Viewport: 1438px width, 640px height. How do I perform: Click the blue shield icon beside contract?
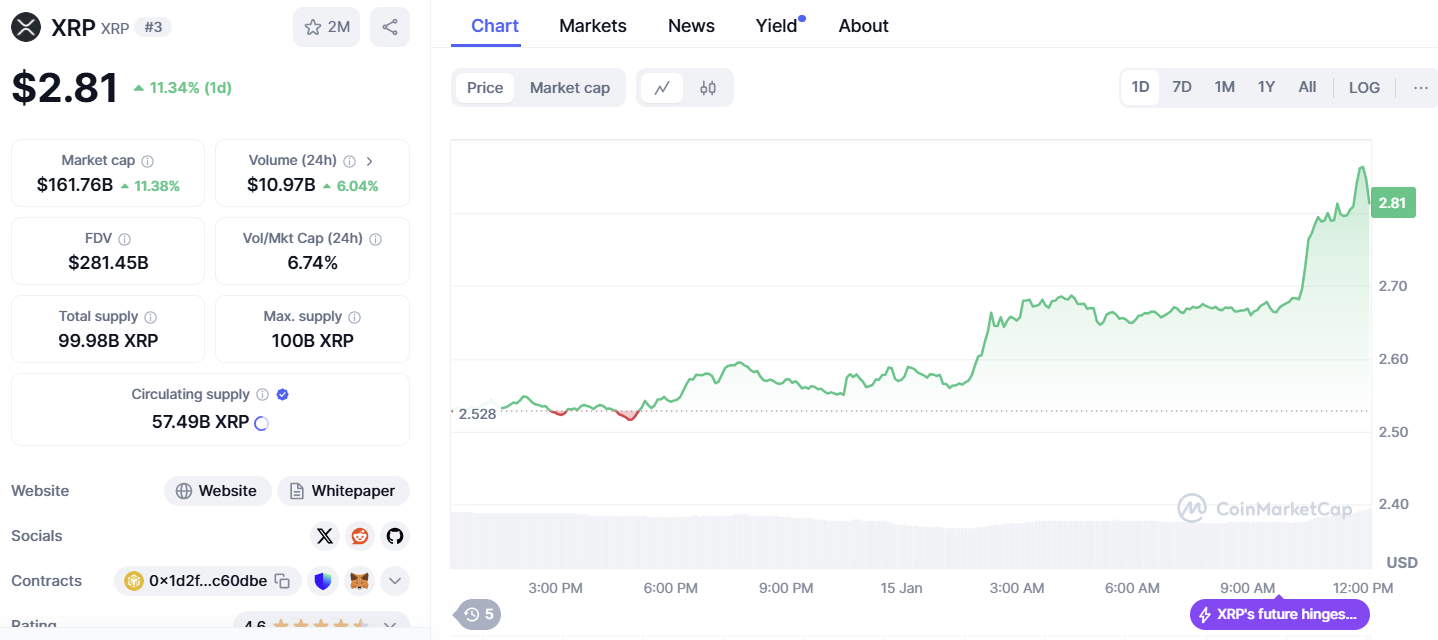(323, 581)
